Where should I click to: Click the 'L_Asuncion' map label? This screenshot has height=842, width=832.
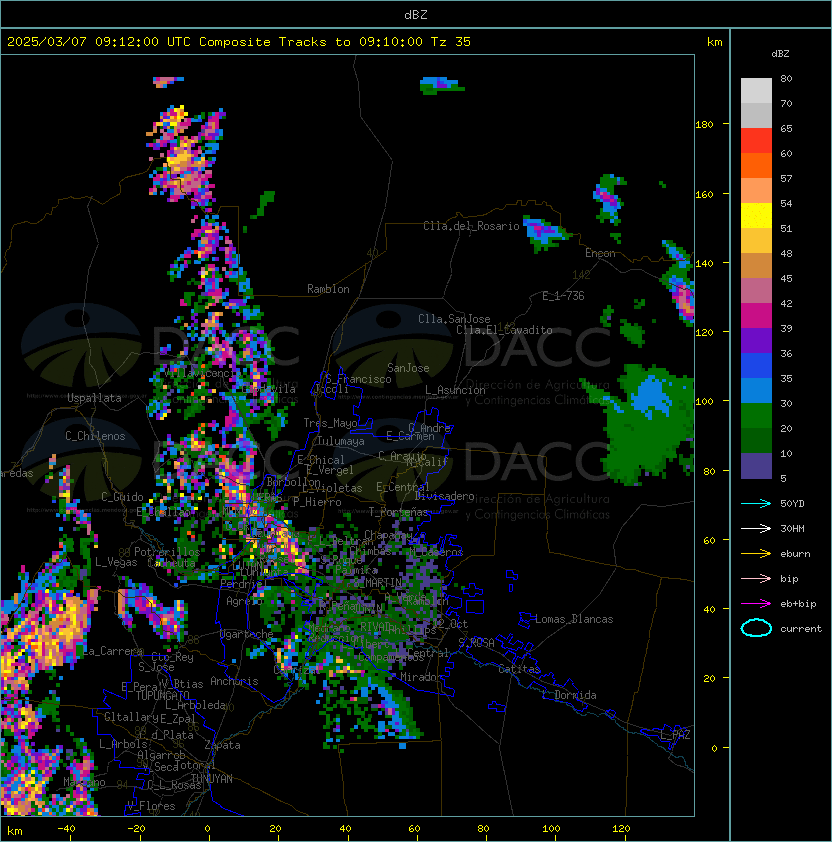(x=455, y=390)
